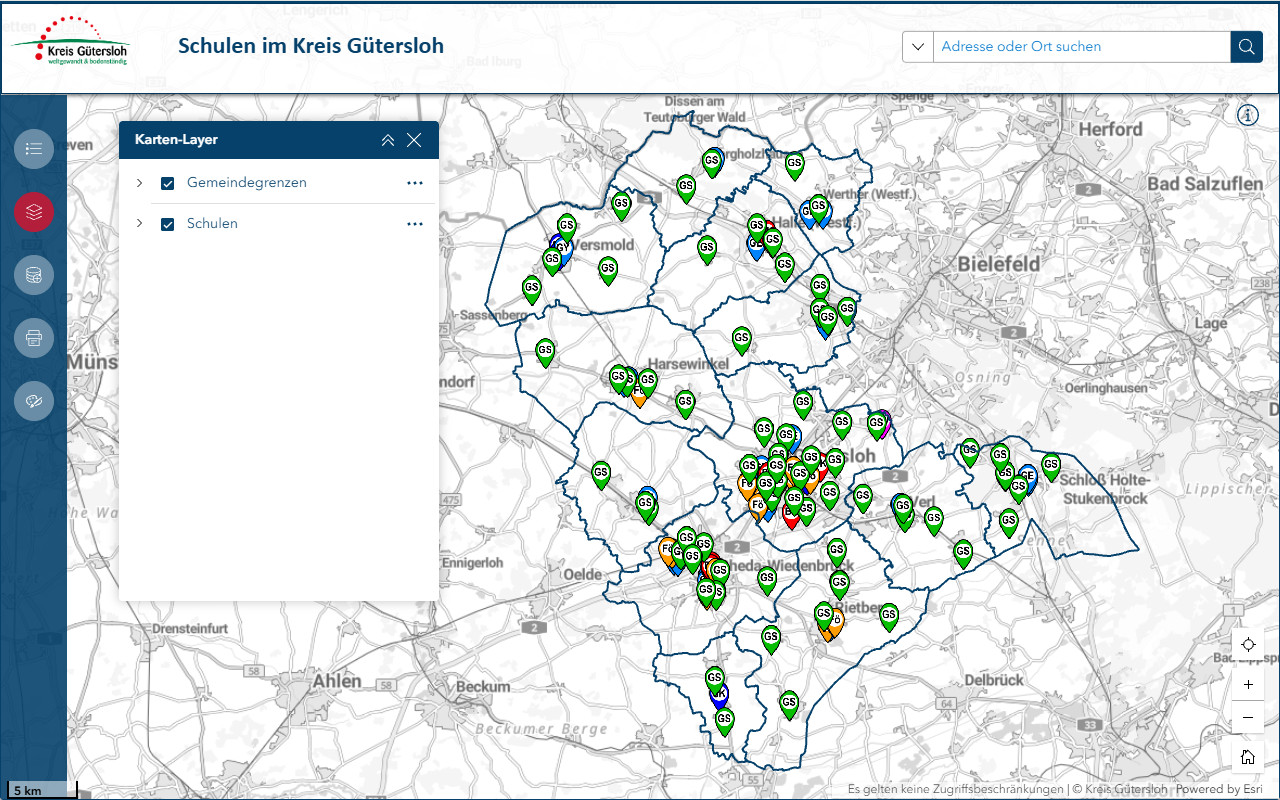Zoom out with the minus button

[1248, 718]
